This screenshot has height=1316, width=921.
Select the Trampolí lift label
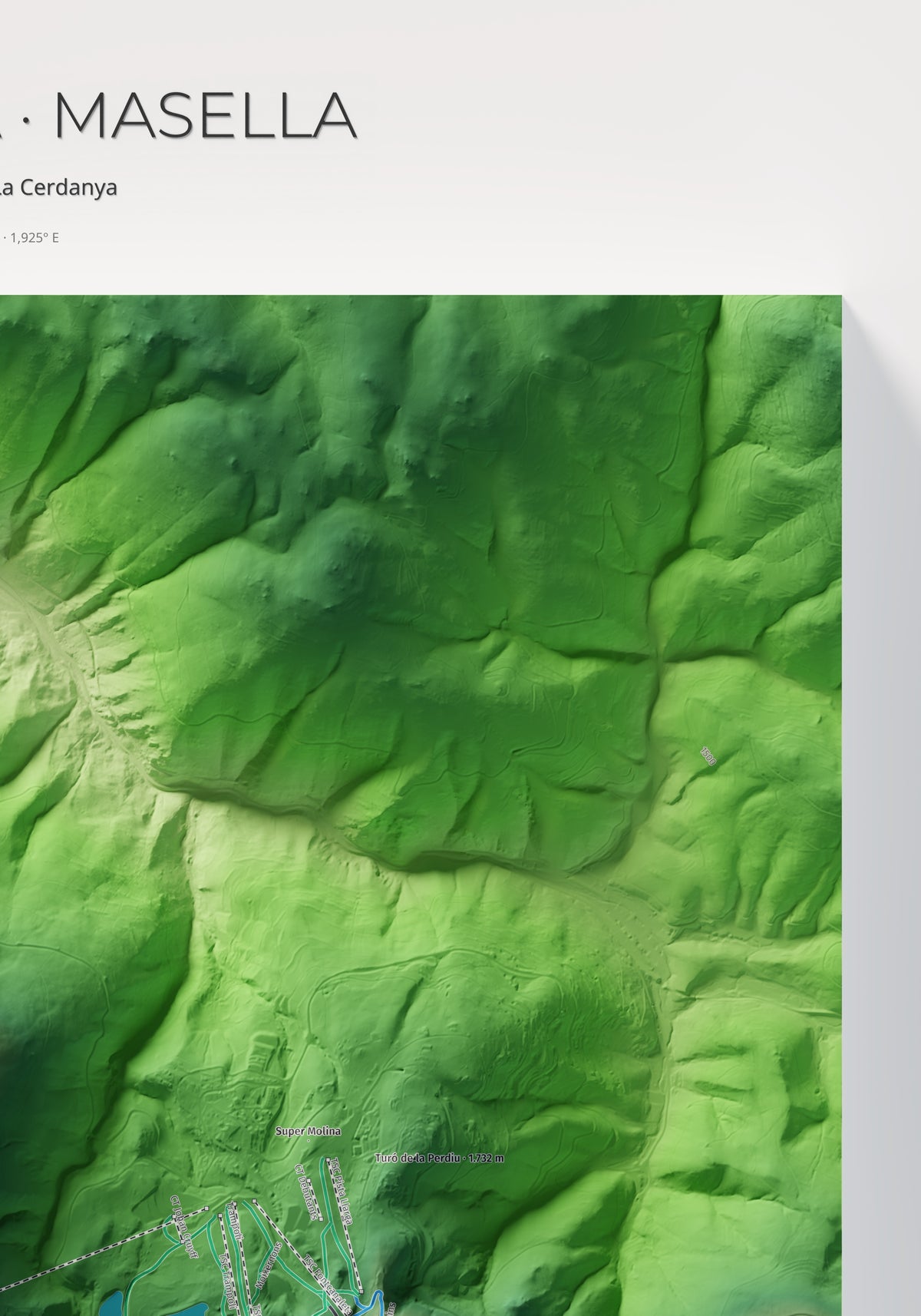click(x=235, y=1222)
